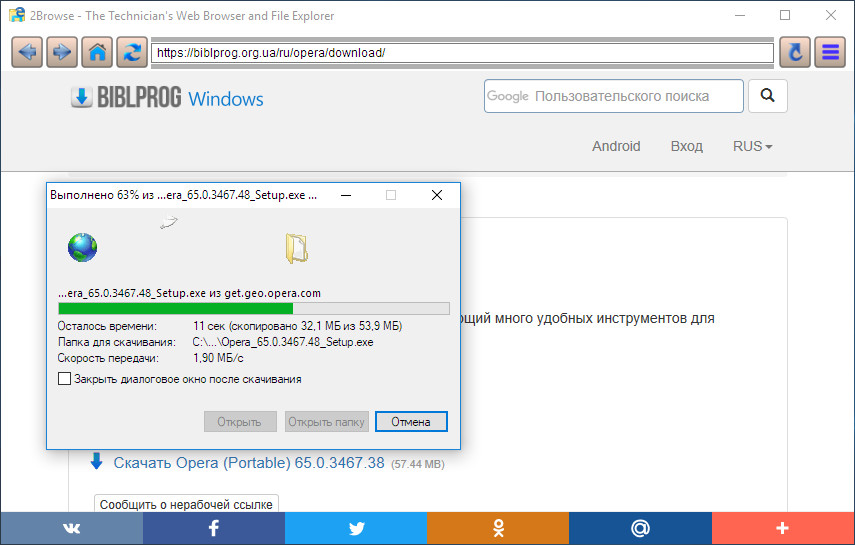Maximize the 2Browse window
The image size is (855, 545).
click(785, 15)
